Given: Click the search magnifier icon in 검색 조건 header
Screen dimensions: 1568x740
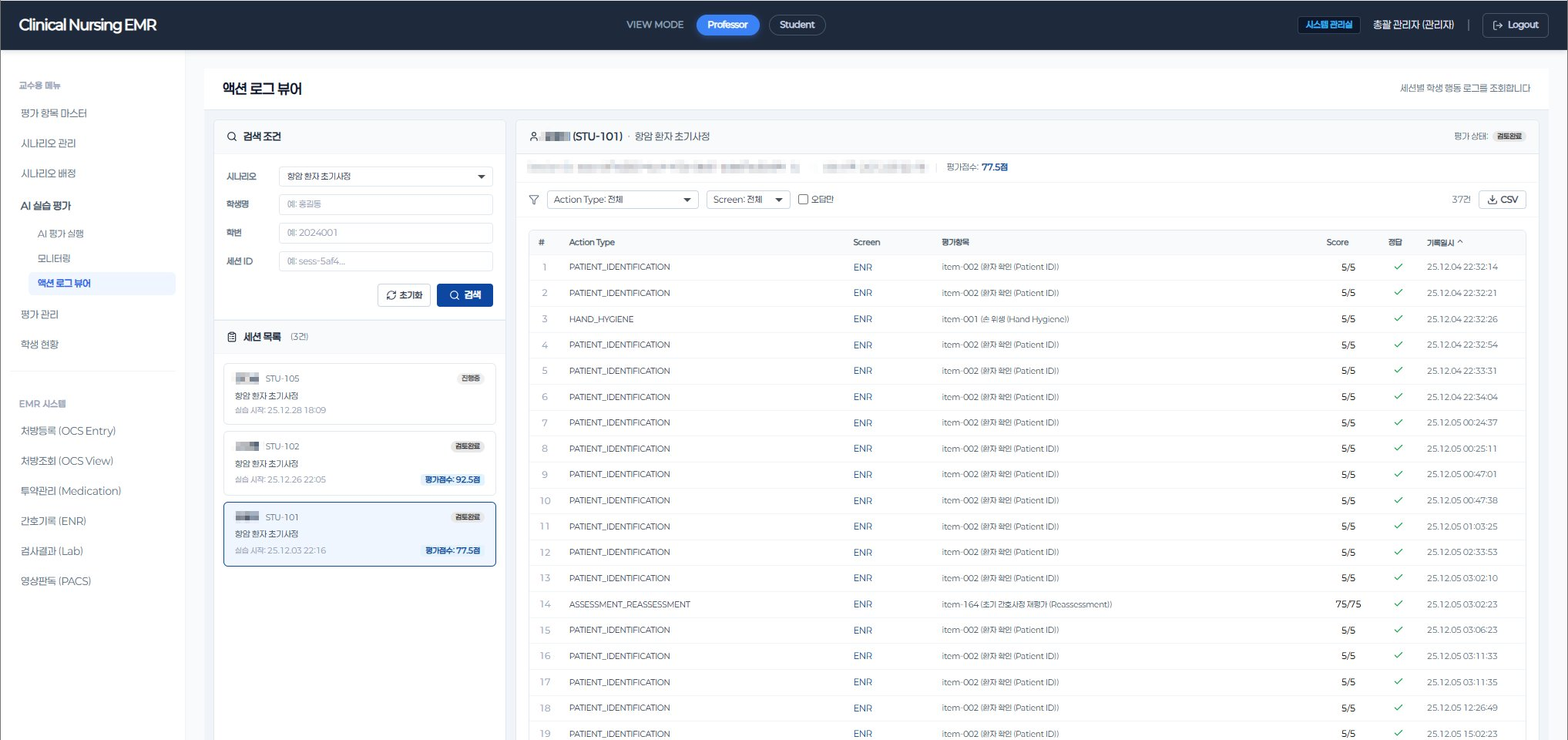Looking at the screenshot, I should coord(232,136).
